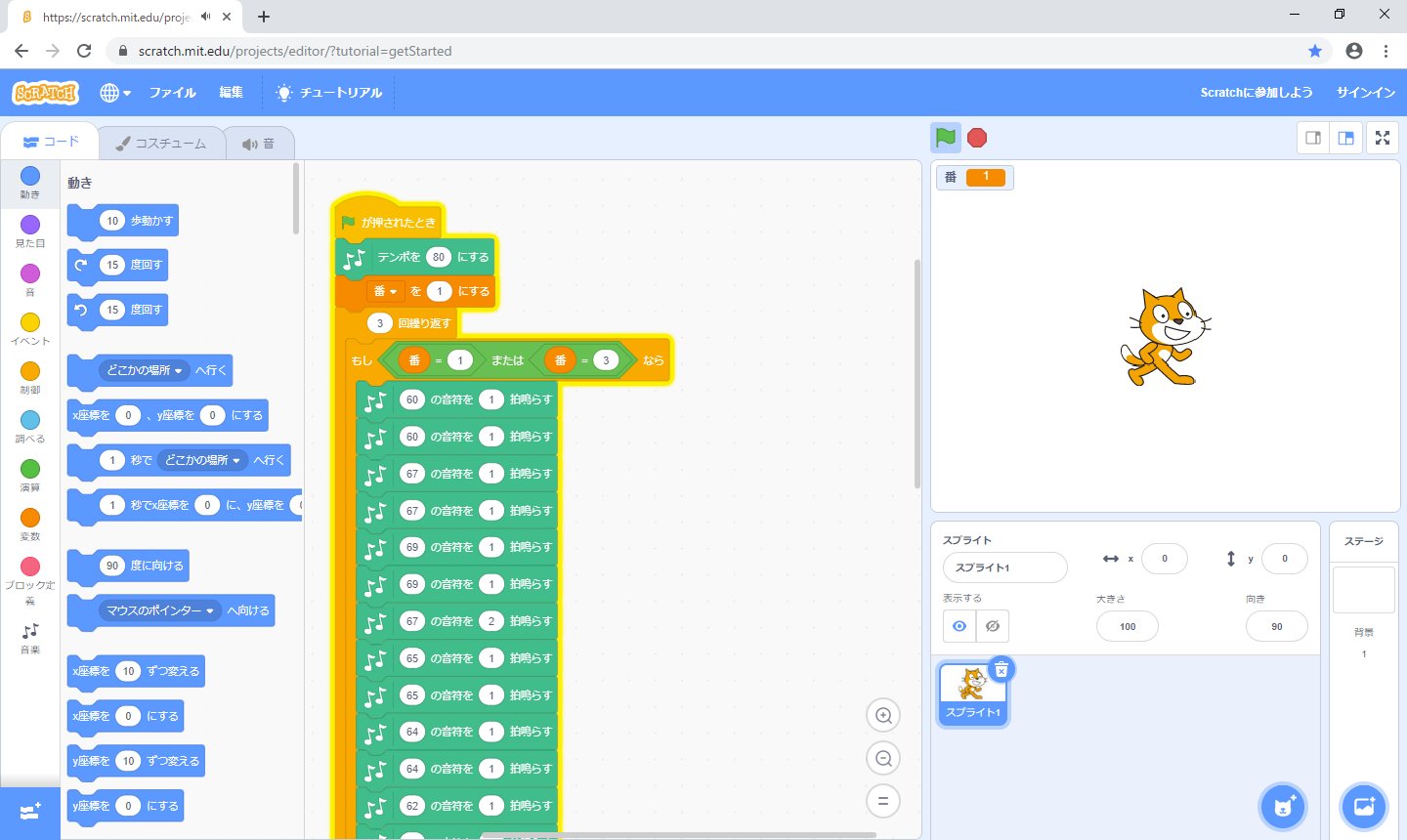Enter full screen stage mode

(x=1383, y=138)
